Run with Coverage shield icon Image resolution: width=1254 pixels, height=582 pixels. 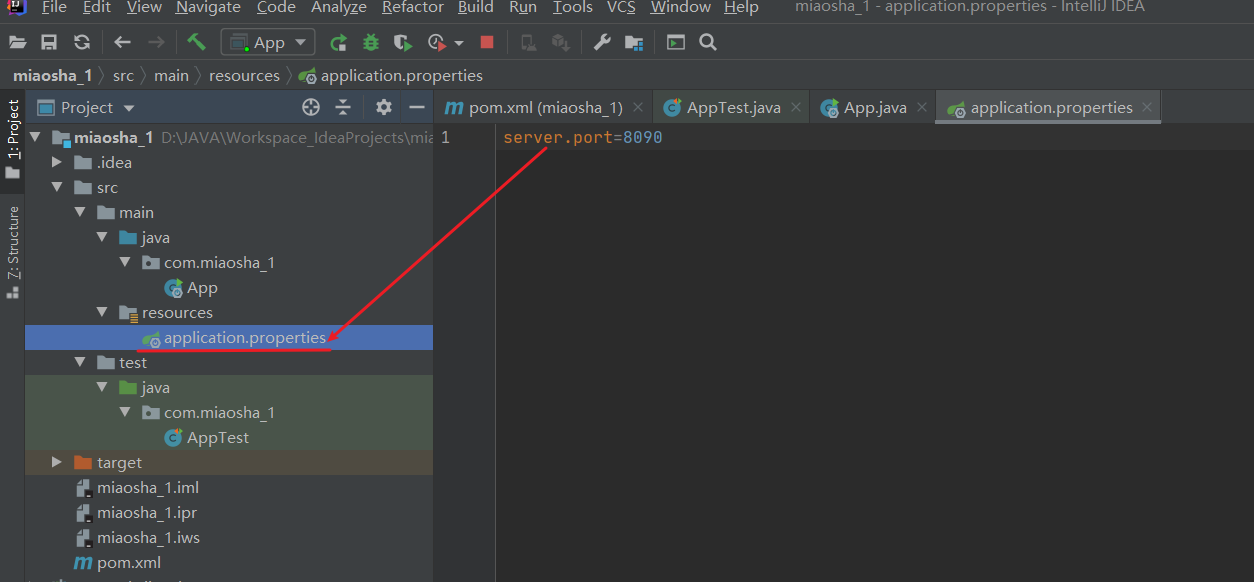click(403, 42)
